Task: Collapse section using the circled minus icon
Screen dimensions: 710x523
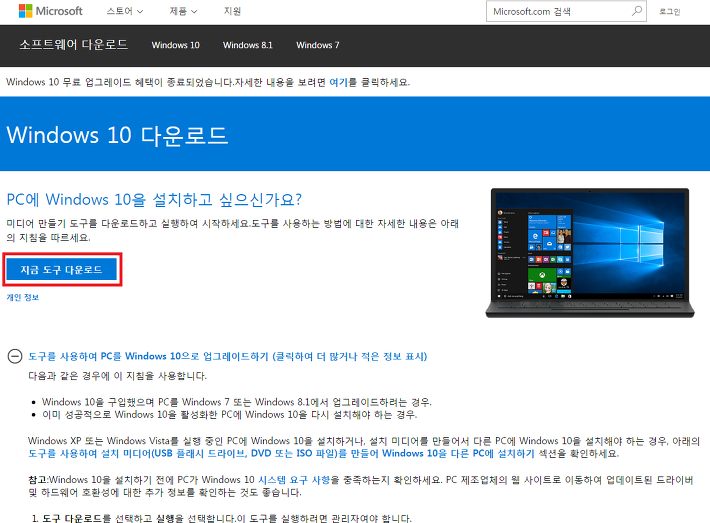Action: click(15, 356)
